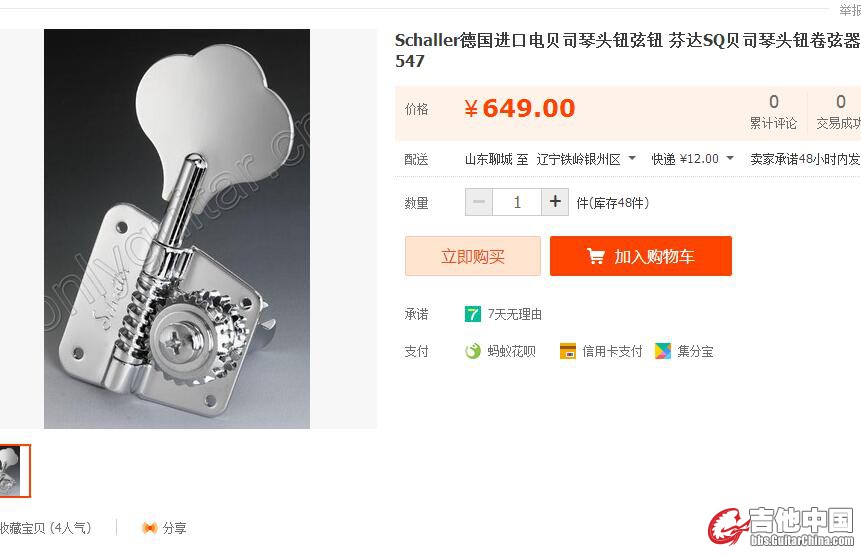This screenshot has height=556, width=861.
Task: Select the product thumbnail below image
Action: point(14,471)
